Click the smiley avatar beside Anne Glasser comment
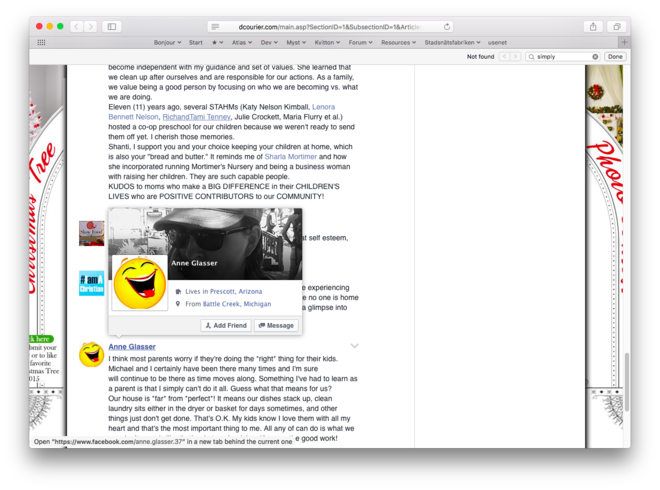The width and height of the screenshot is (660, 490). pyautogui.click(x=91, y=353)
